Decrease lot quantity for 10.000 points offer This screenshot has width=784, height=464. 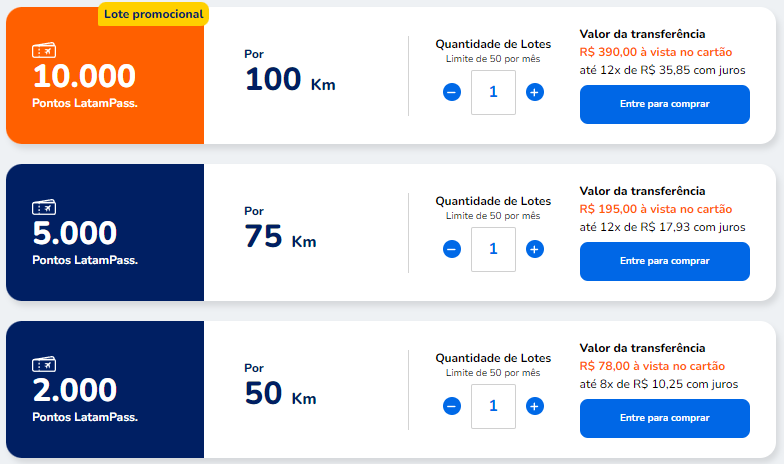coord(452,92)
